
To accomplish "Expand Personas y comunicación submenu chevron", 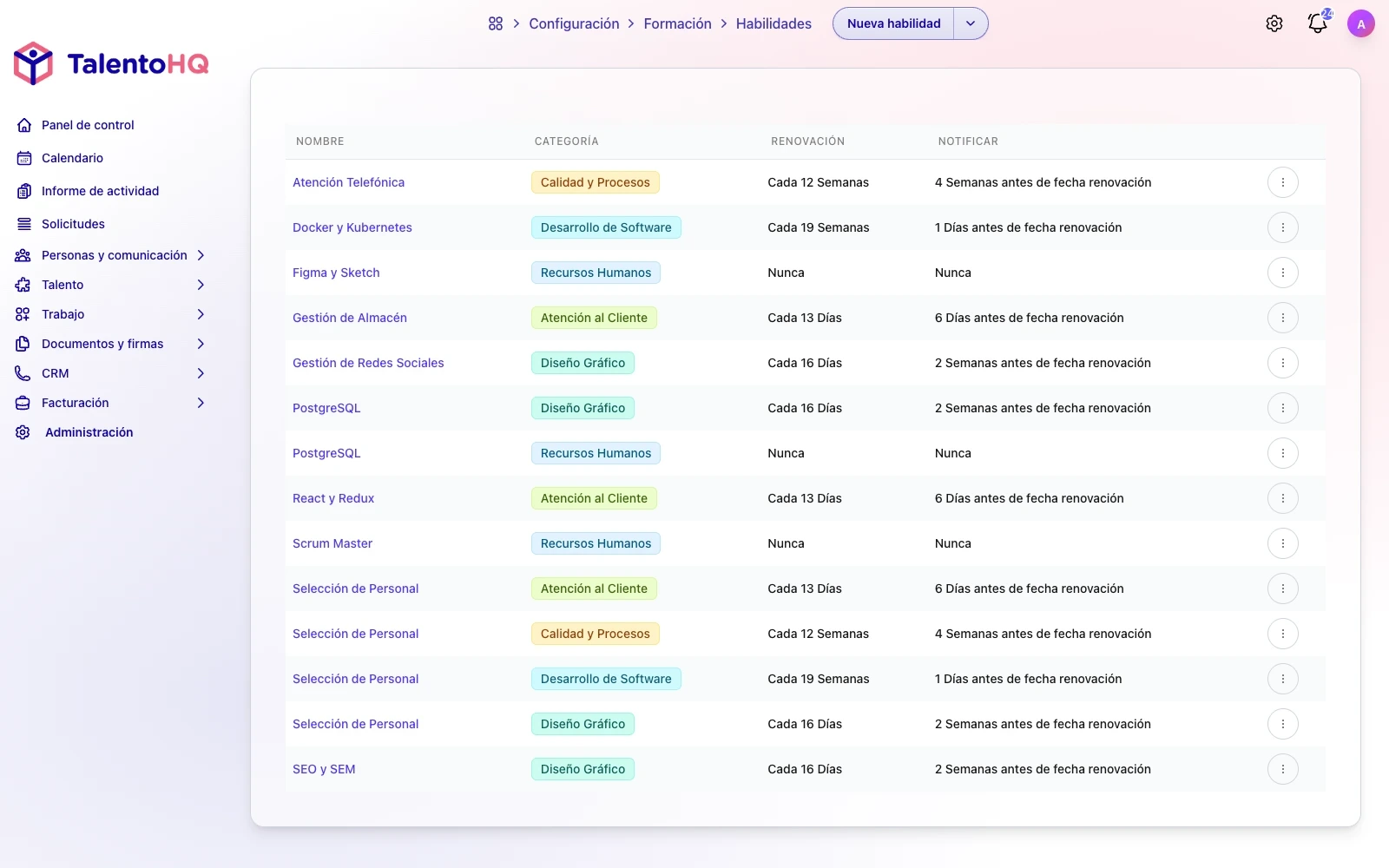I will point(201,255).
